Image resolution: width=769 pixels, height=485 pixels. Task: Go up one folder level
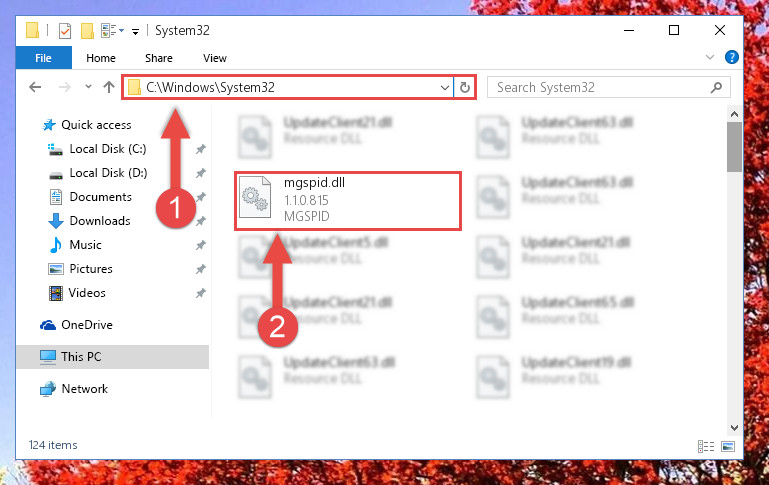(109, 87)
